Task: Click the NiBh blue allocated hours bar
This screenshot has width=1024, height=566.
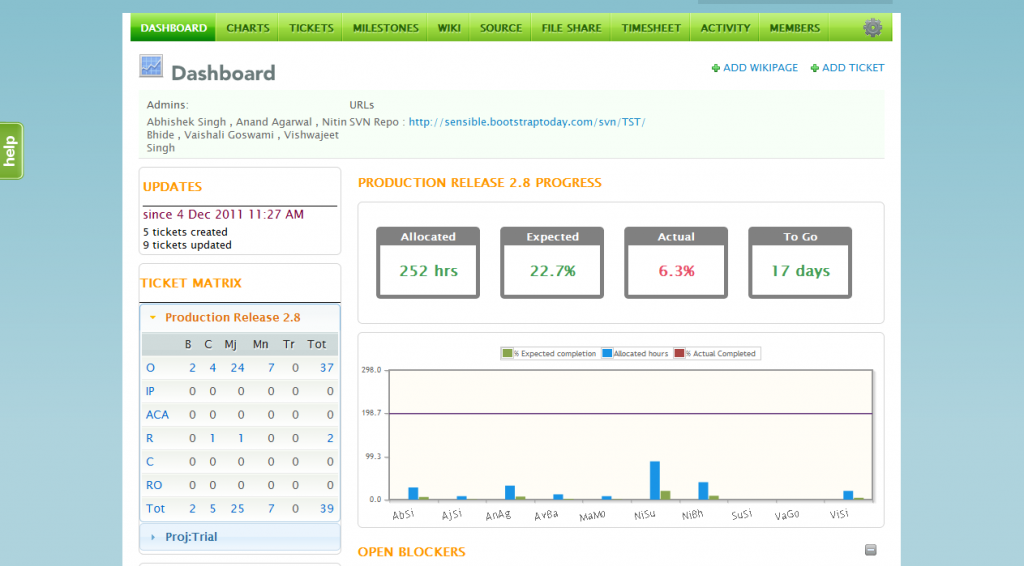Action: (703, 491)
